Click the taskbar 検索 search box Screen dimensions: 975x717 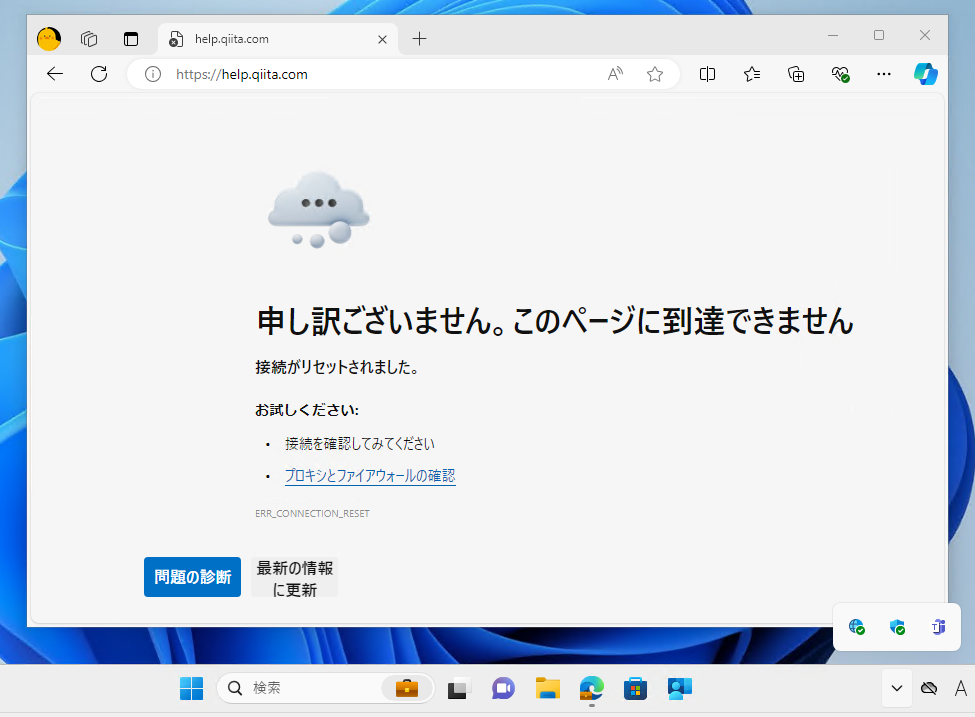(x=325, y=688)
